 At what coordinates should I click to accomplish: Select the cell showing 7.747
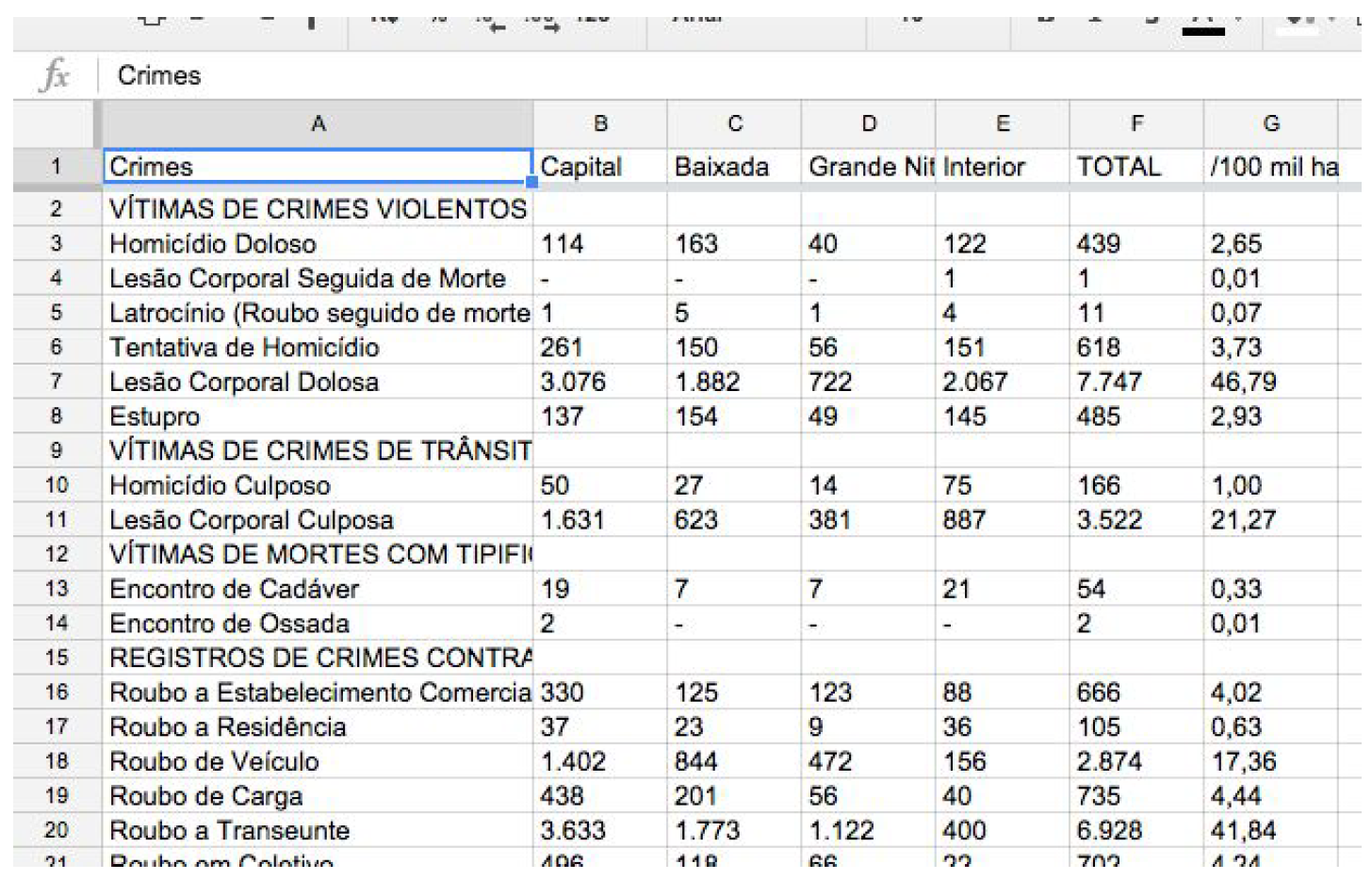pos(1136,383)
